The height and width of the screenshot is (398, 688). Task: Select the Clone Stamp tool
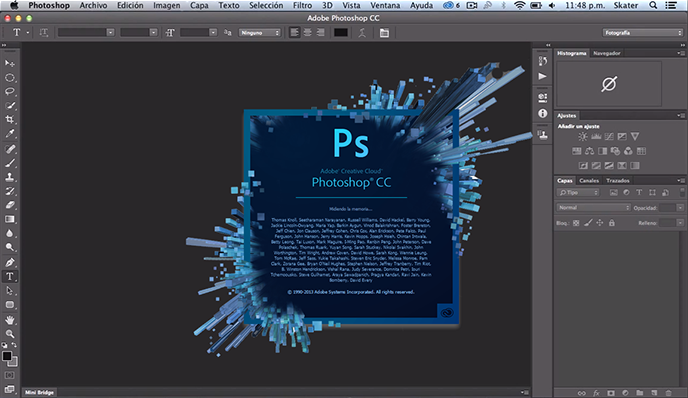(10, 177)
